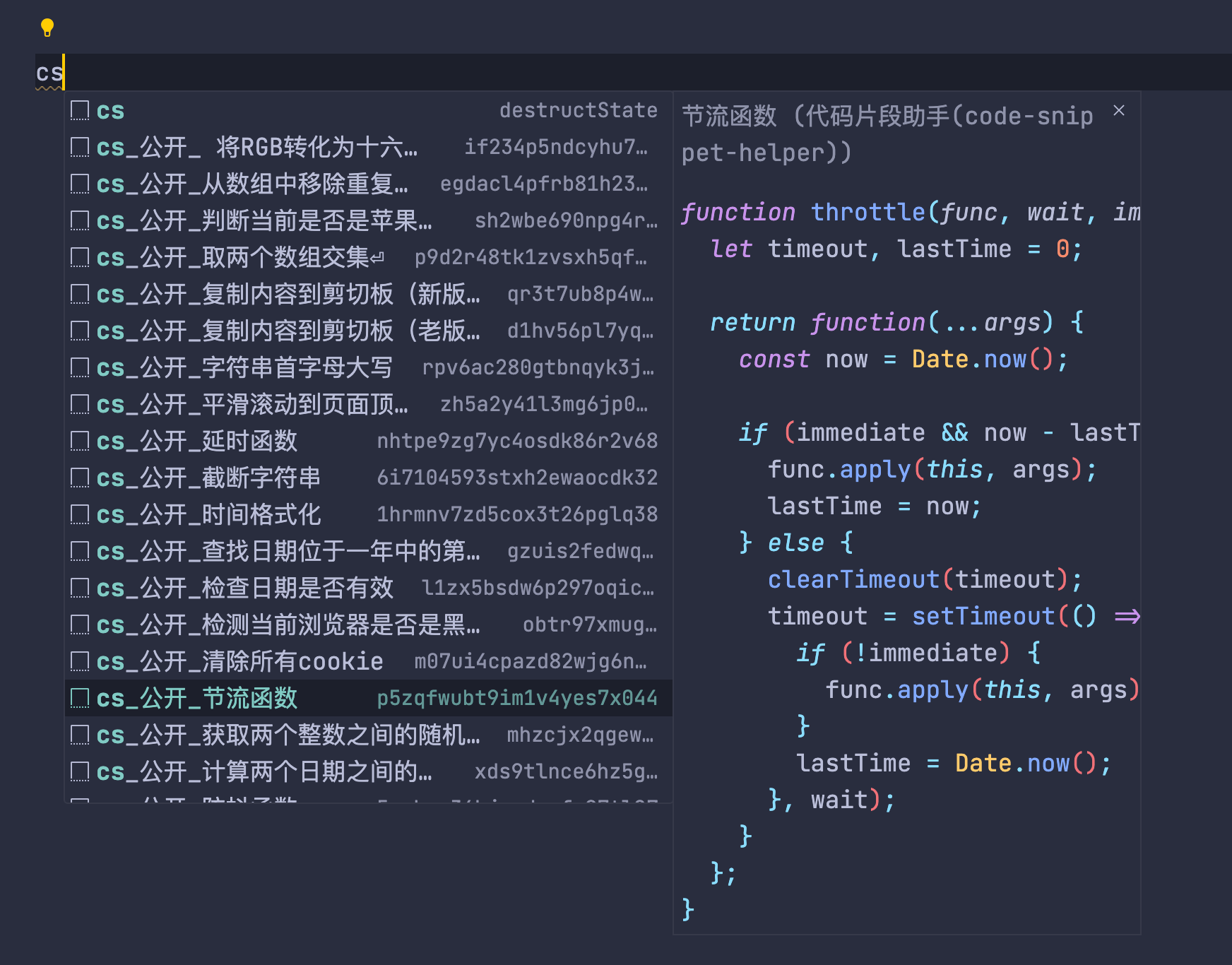Select suggestion cs_公开_取两个数组交集
Screen dimensions: 1232x965
tap(368, 257)
